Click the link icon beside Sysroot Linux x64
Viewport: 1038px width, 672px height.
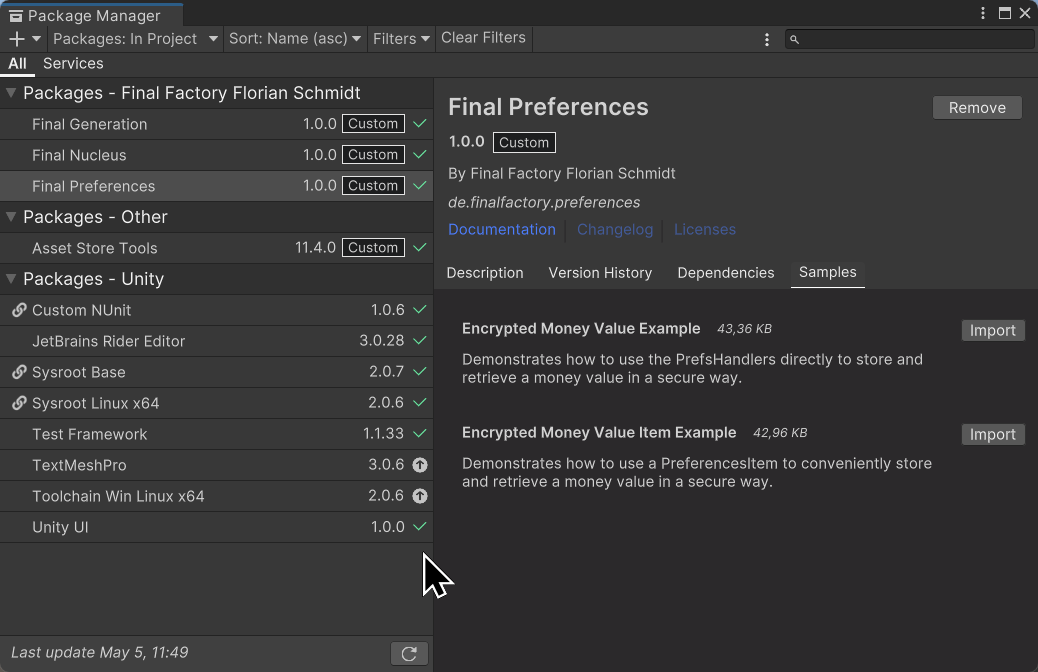pos(19,403)
